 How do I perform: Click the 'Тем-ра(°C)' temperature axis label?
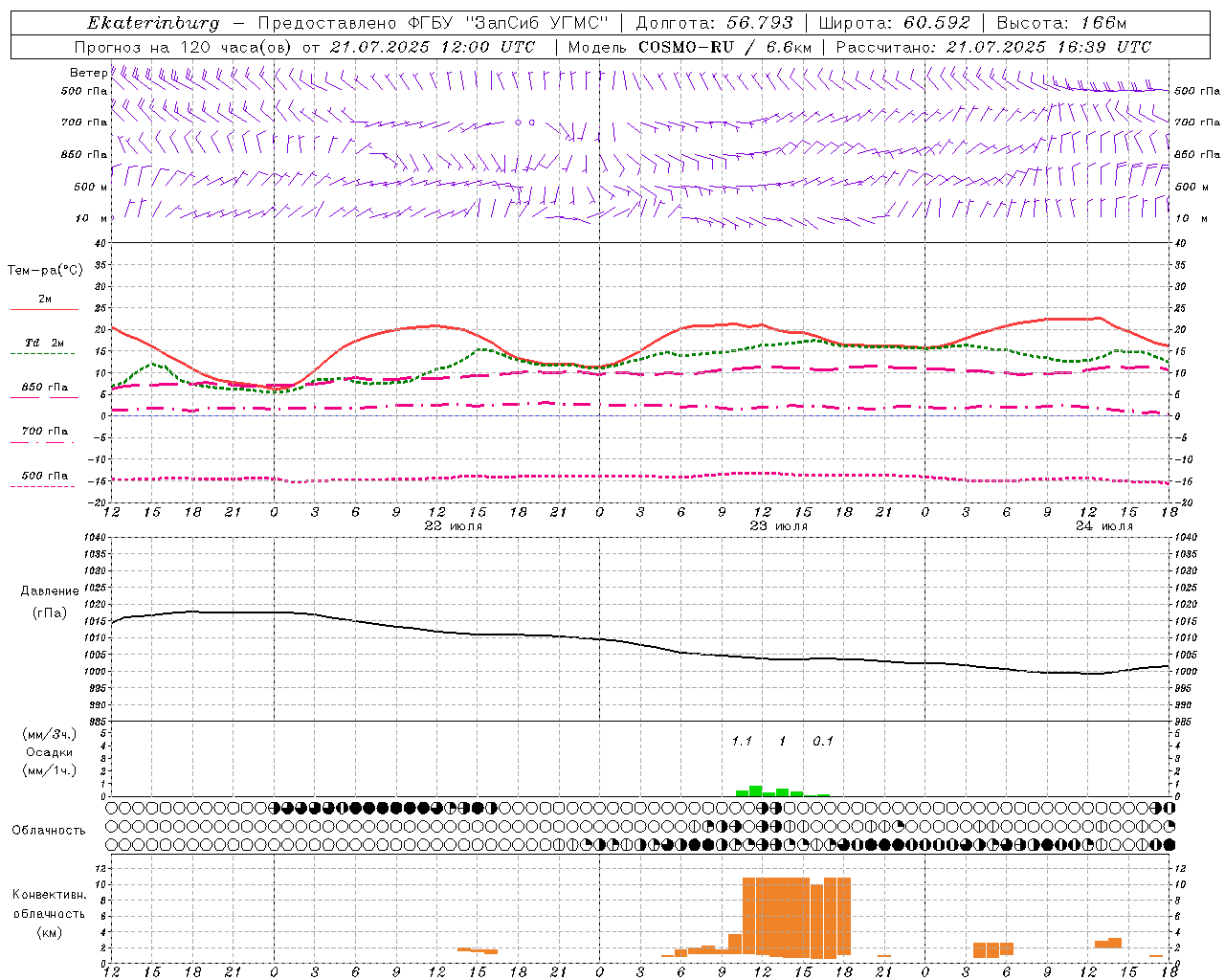coord(45,271)
